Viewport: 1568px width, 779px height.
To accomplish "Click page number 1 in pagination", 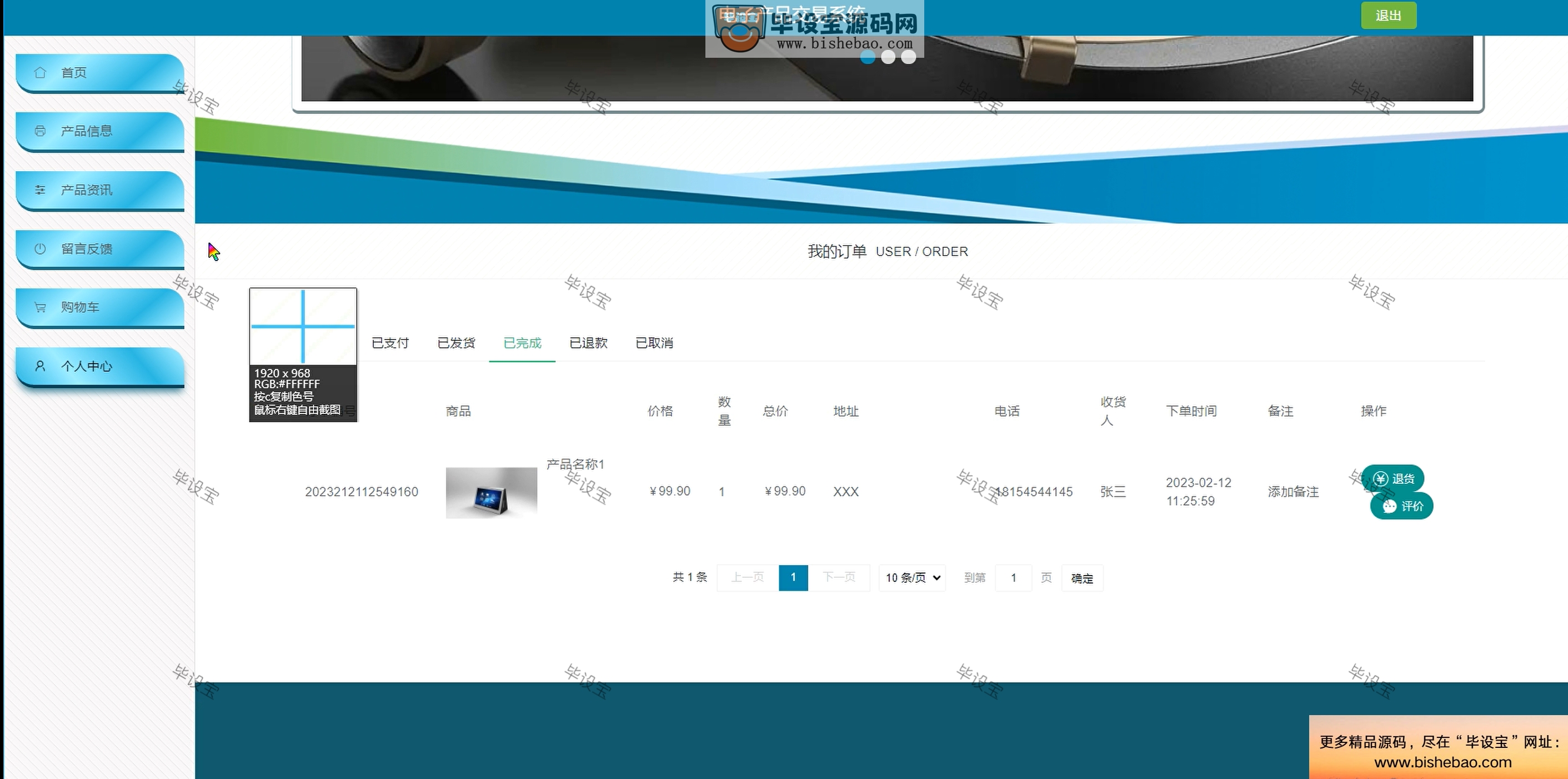I will (x=793, y=577).
